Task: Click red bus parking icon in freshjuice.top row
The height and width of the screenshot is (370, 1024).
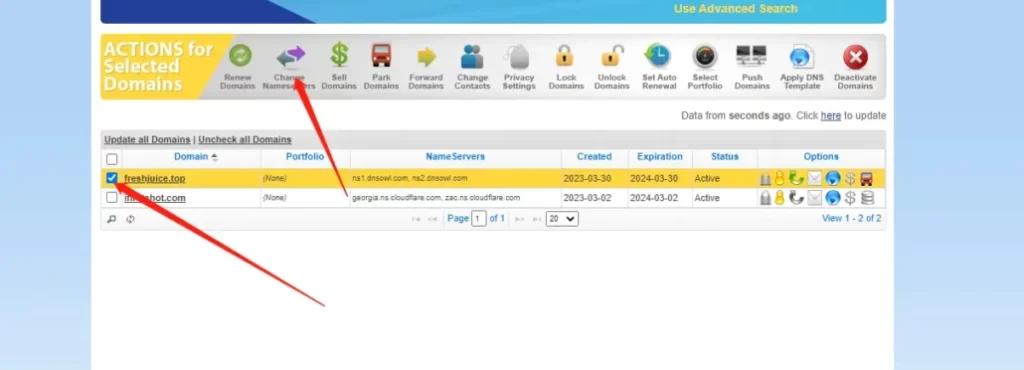Action: [867, 179]
